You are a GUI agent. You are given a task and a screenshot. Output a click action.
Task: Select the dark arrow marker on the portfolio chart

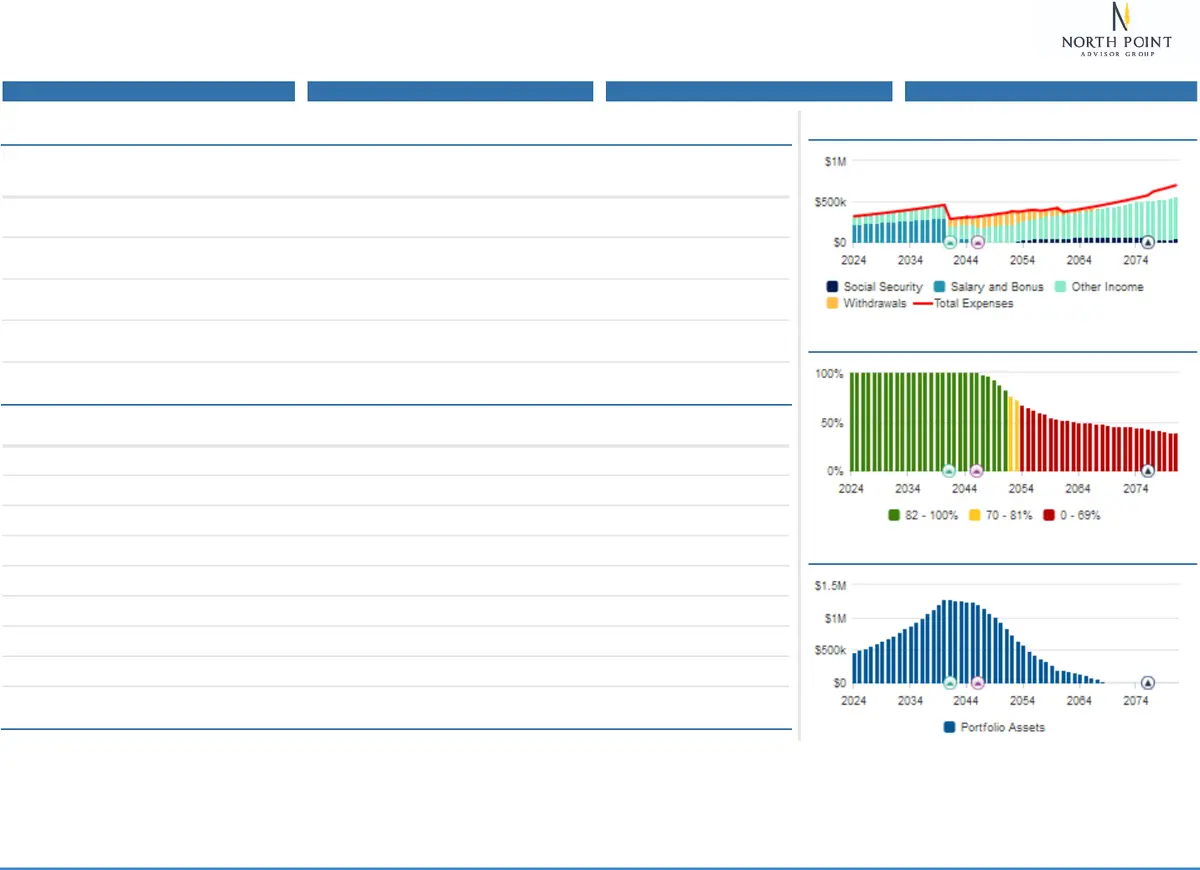click(x=1148, y=684)
